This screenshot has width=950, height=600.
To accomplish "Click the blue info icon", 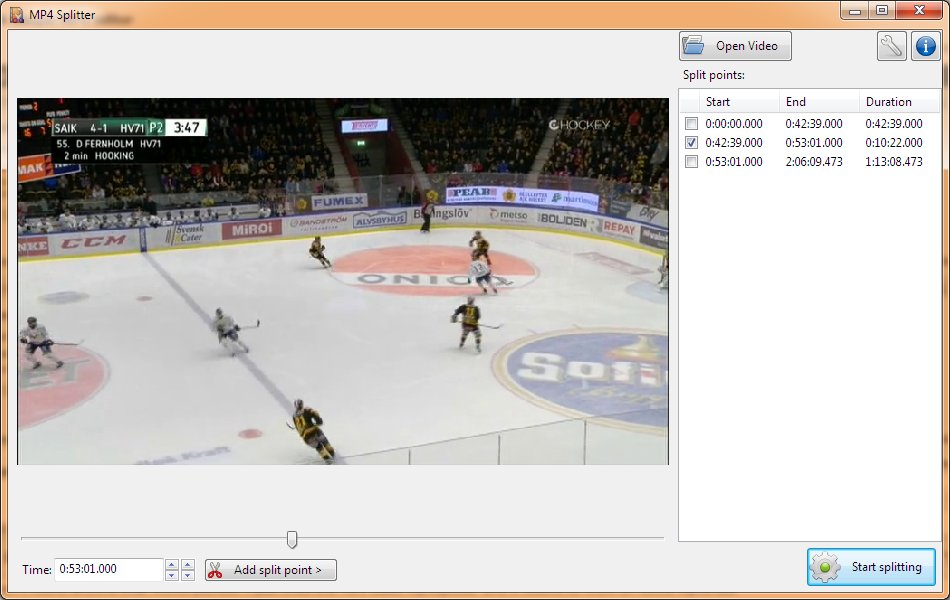I will pos(925,46).
